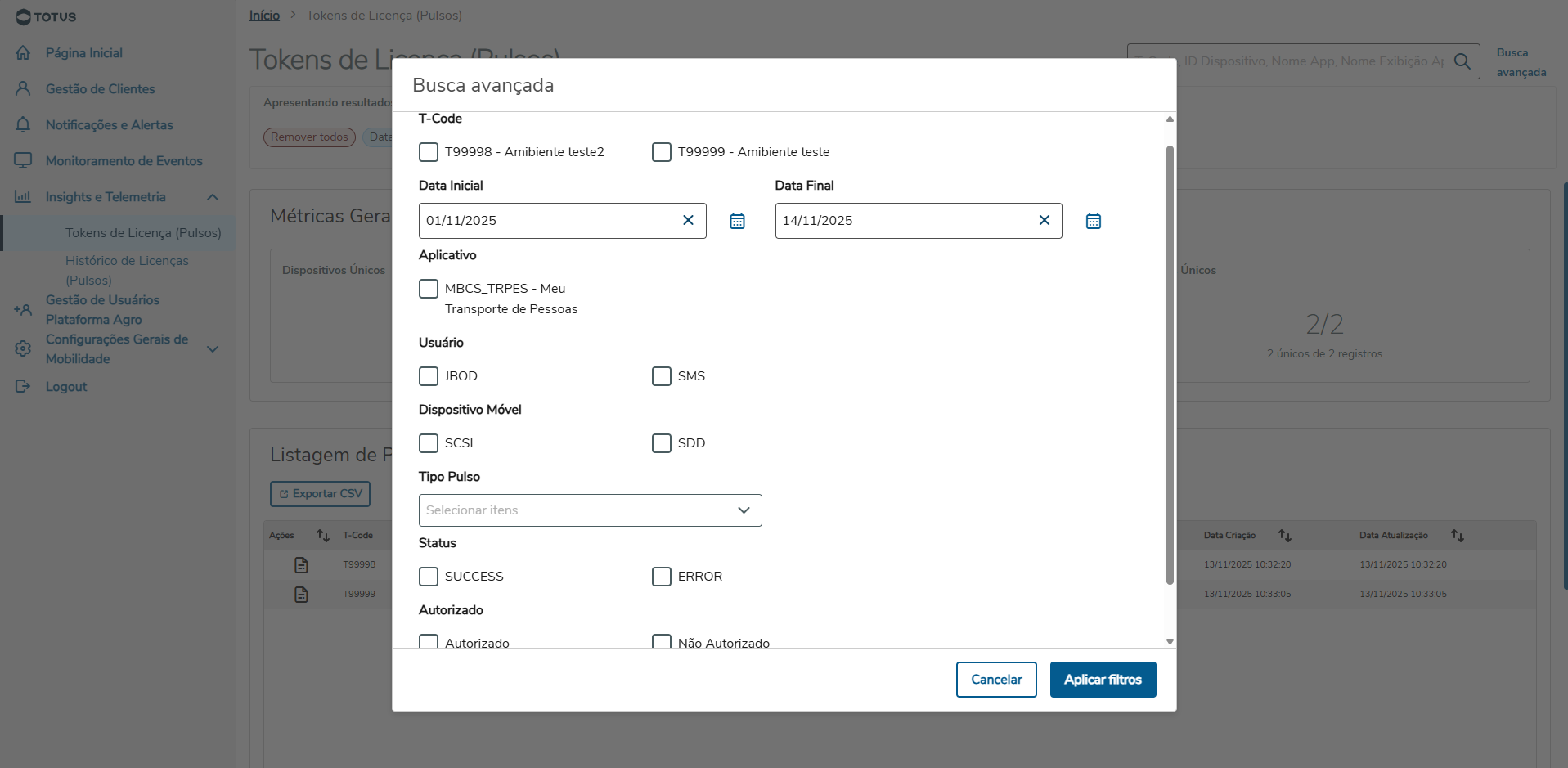This screenshot has height=768, width=1568.
Task: Click the Cancelar button
Action: (995, 680)
